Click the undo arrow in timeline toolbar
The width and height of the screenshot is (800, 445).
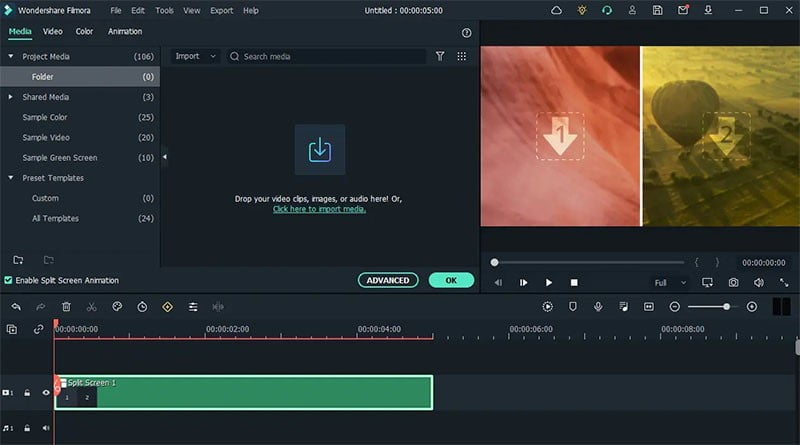[x=16, y=307]
